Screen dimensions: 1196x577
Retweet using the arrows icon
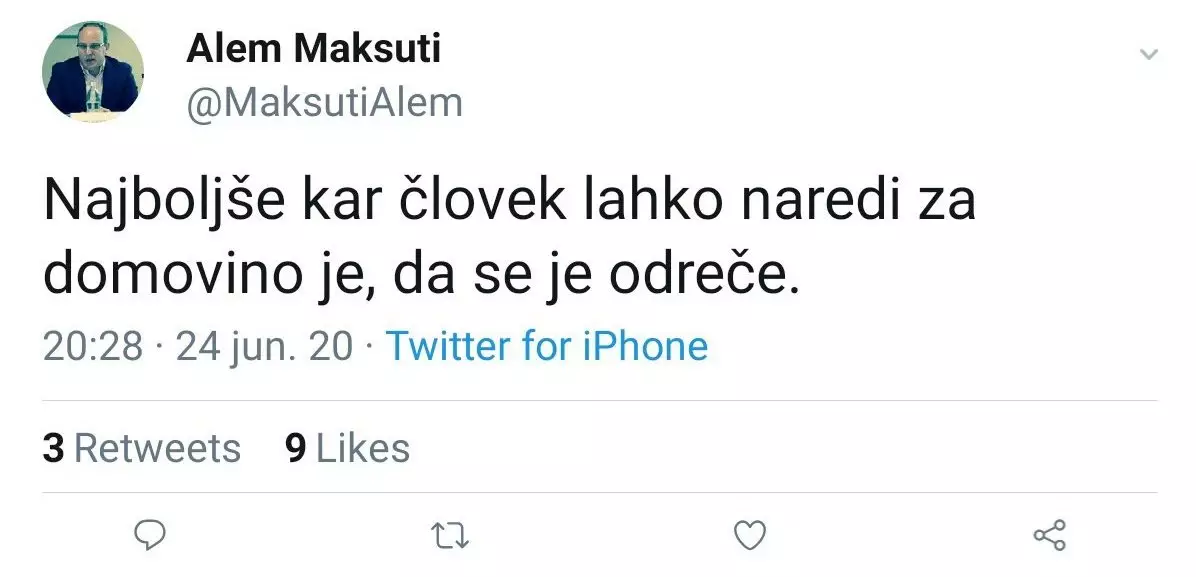tap(449, 536)
